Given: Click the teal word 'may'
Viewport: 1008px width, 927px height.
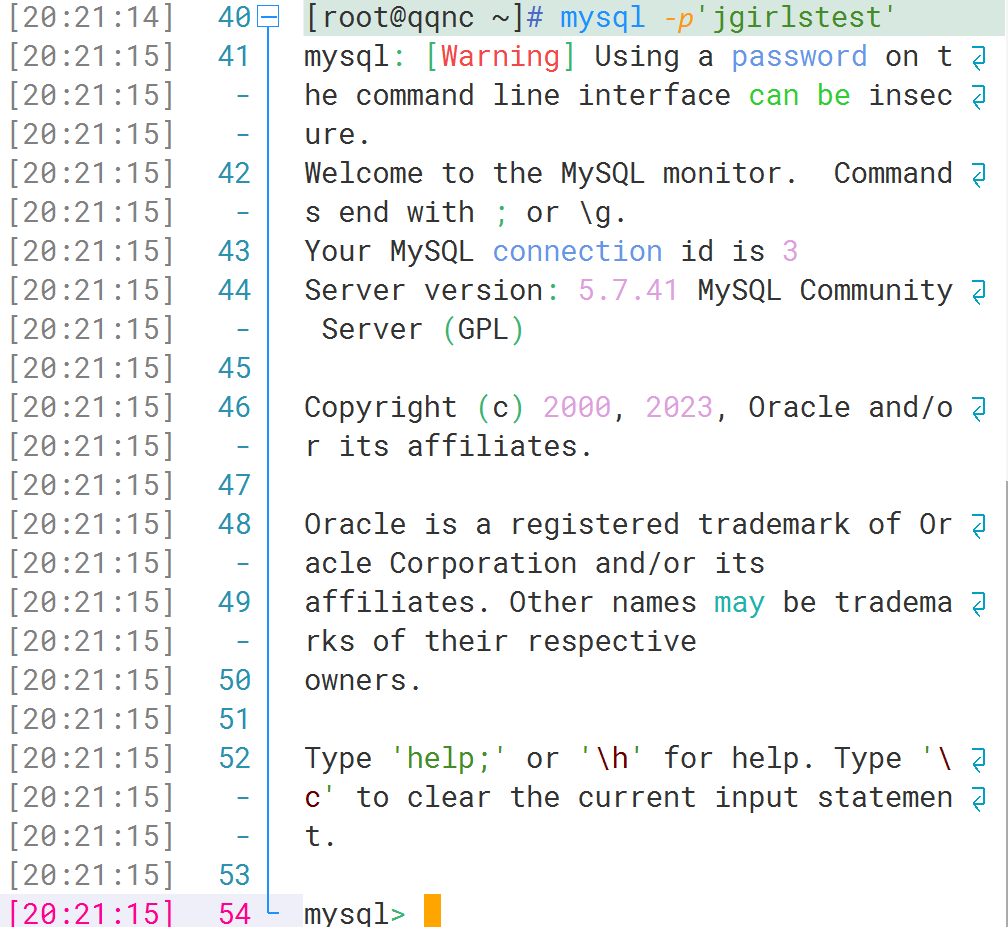Looking at the screenshot, I should click(x=739, y=604).
